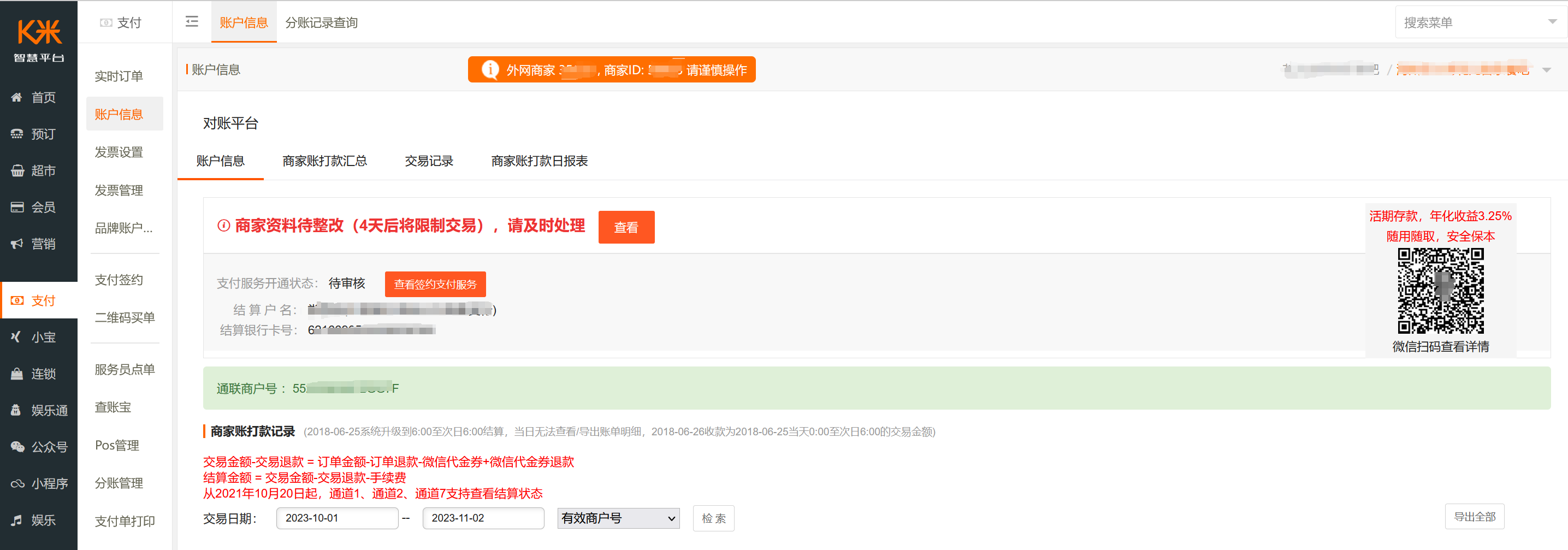Click the 待审核 status text
The image size is (1568, 550).
[347, 283]
